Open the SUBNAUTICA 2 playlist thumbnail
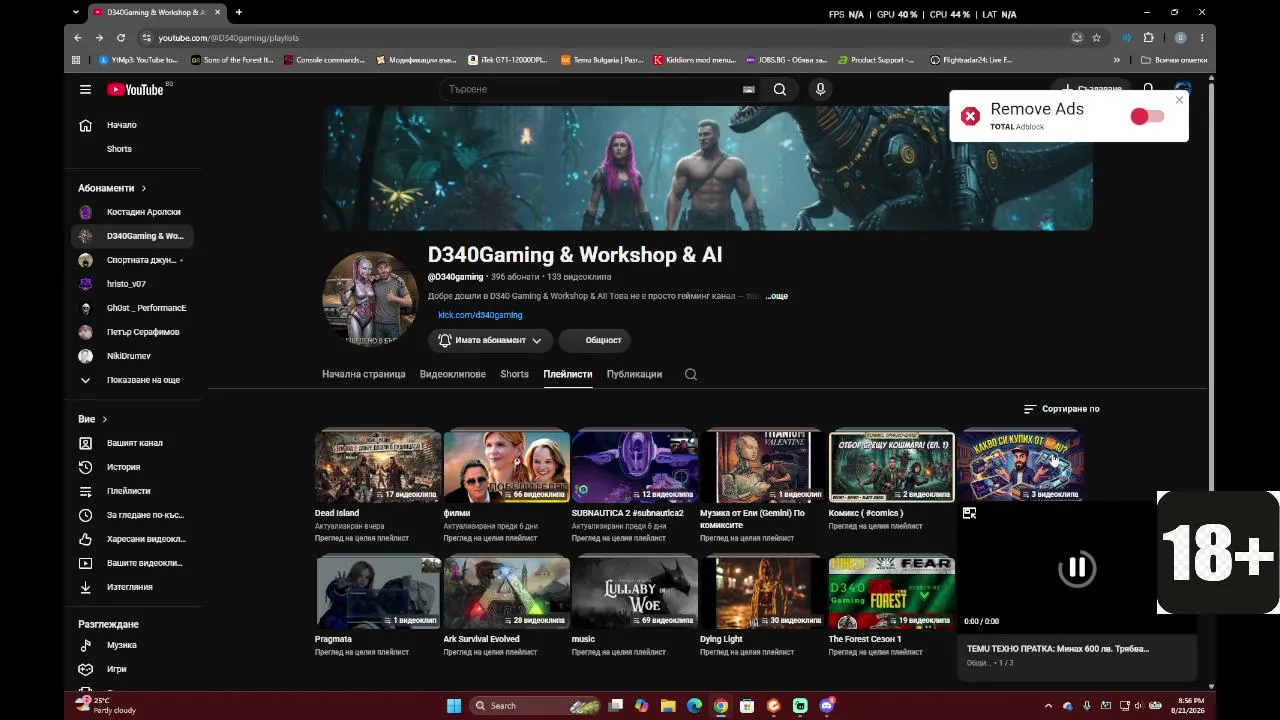 tap(635, 466)
